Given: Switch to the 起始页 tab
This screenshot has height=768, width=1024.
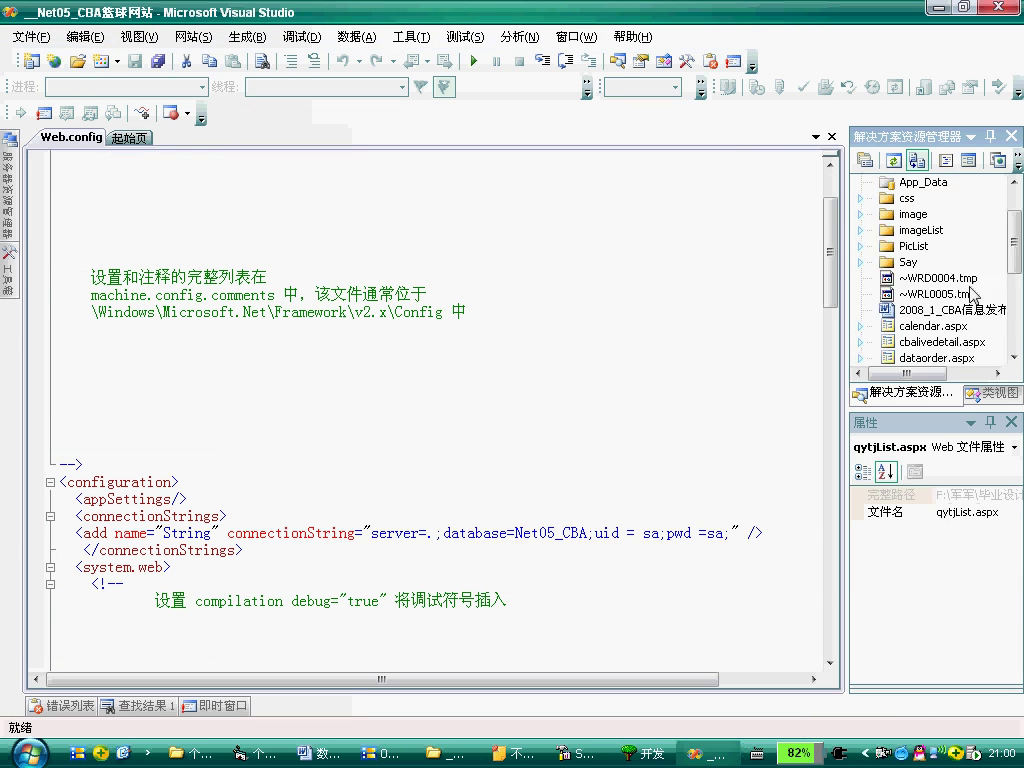Looking at the screenshot, I should point(129,138).
